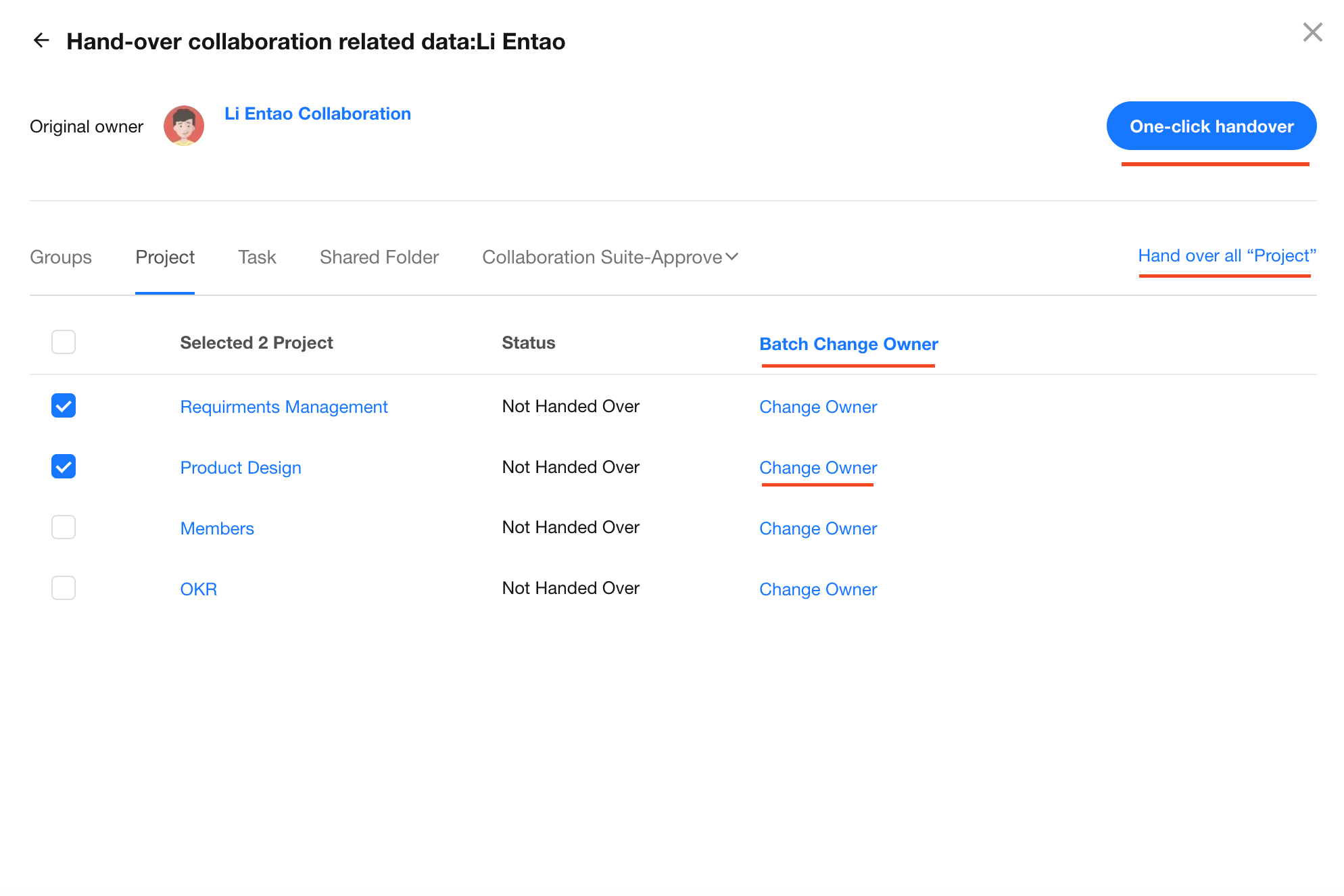The image size is (1344, 896).
Task: Uncheck Requirments Management project checkbox
Action: 64,405
